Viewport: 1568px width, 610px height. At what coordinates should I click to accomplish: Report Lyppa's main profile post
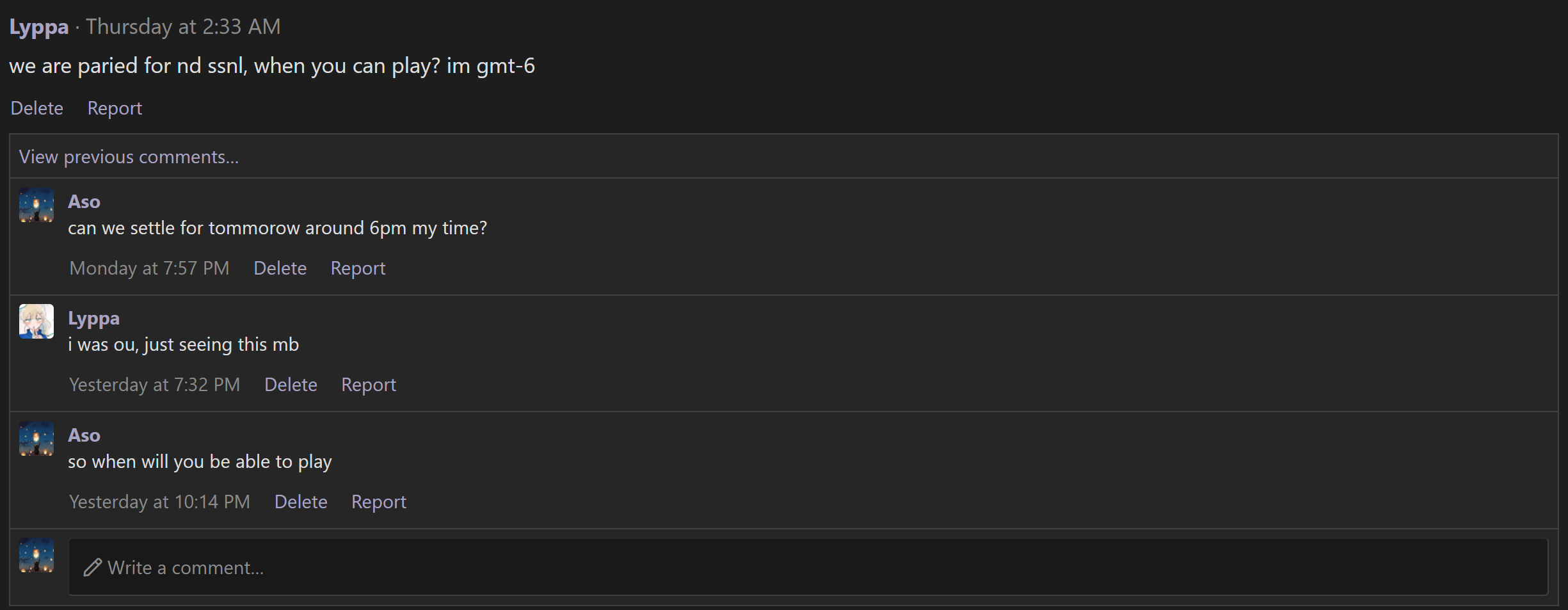click(x=115, y=108)
